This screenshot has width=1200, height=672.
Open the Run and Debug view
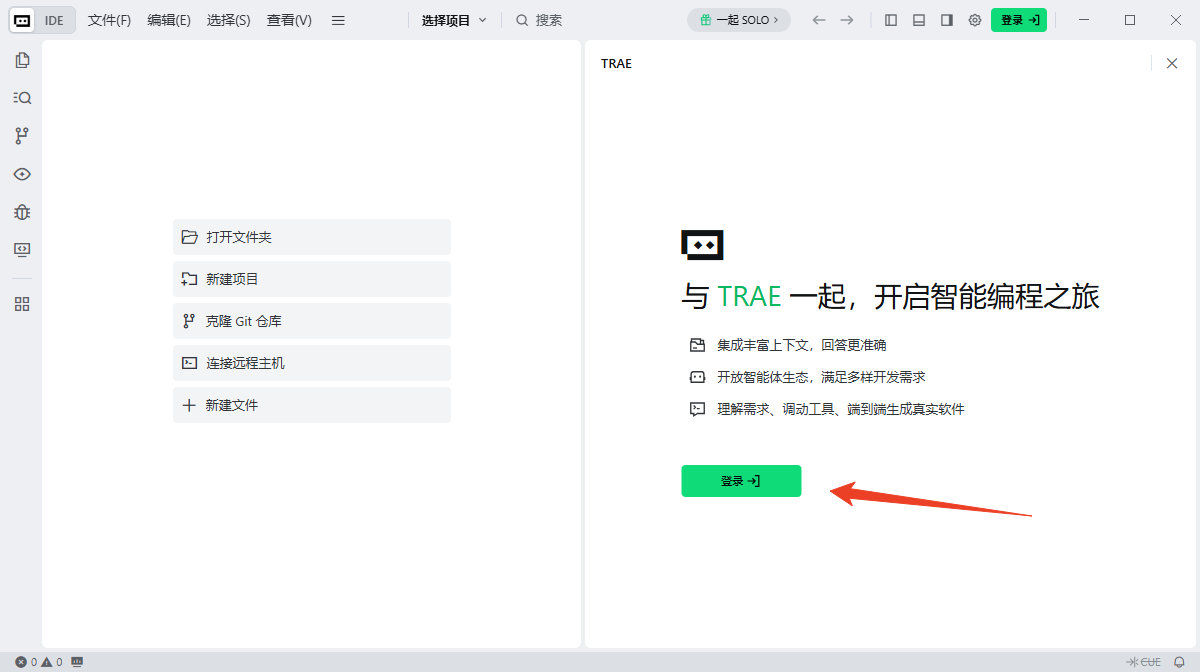21,211
